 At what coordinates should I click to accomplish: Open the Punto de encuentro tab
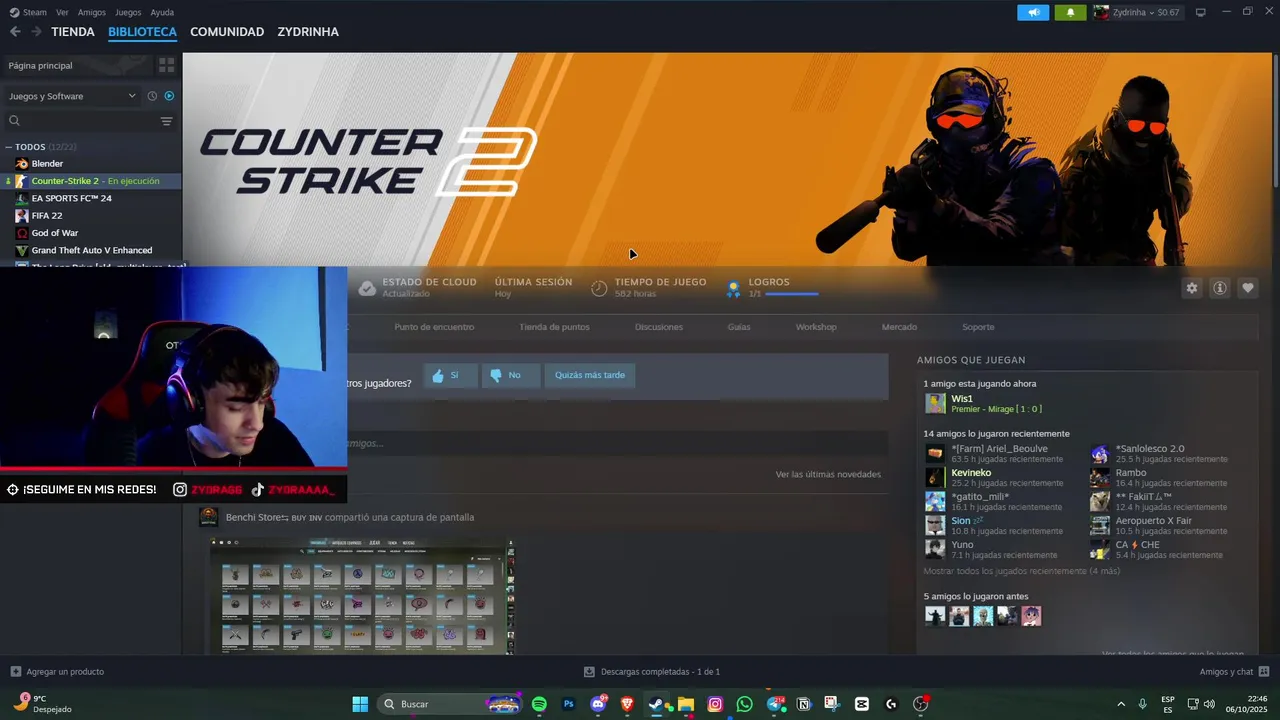point(434,327)
